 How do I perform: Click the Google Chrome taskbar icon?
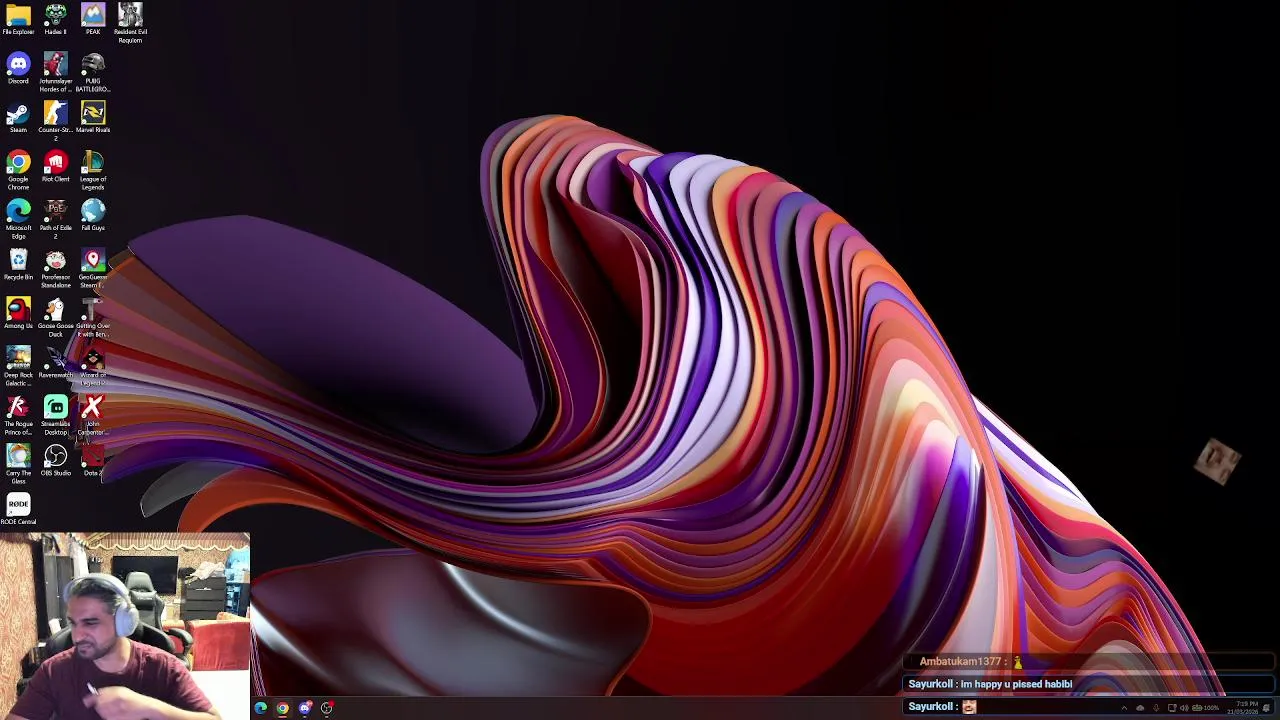[x=283, y=708]
